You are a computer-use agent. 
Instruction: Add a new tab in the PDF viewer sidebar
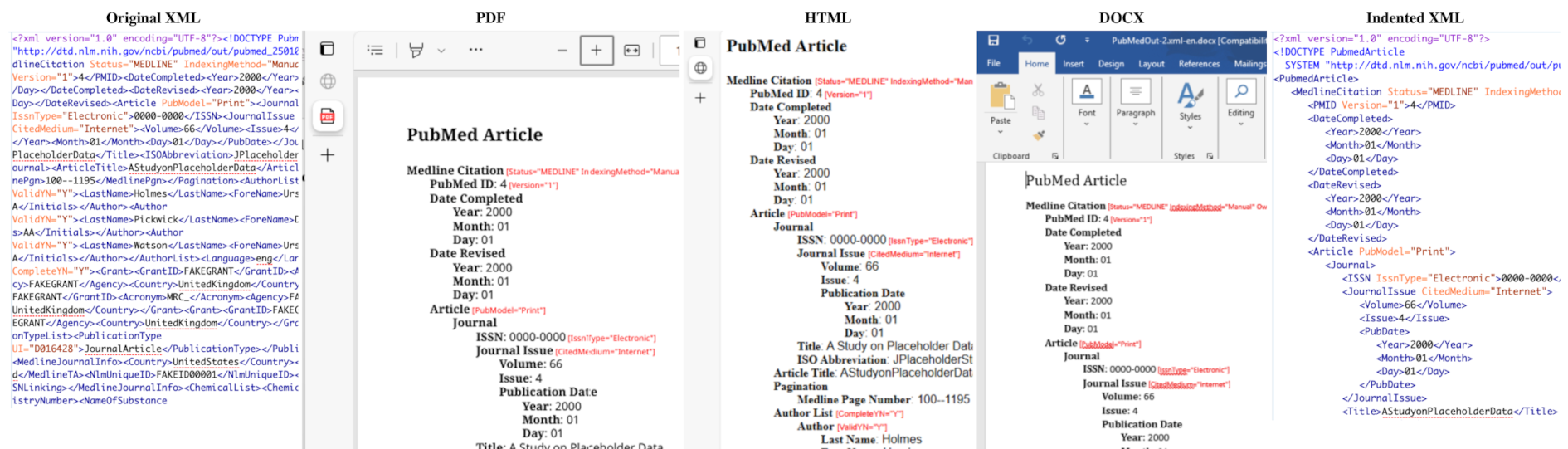(328, 155)
